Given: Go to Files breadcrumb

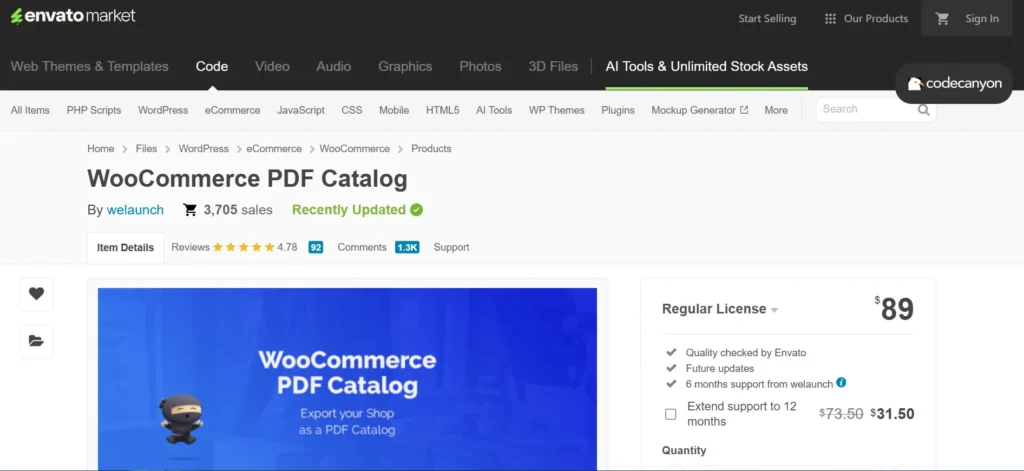Looking at the screenshot, I should tap(146, 149).
